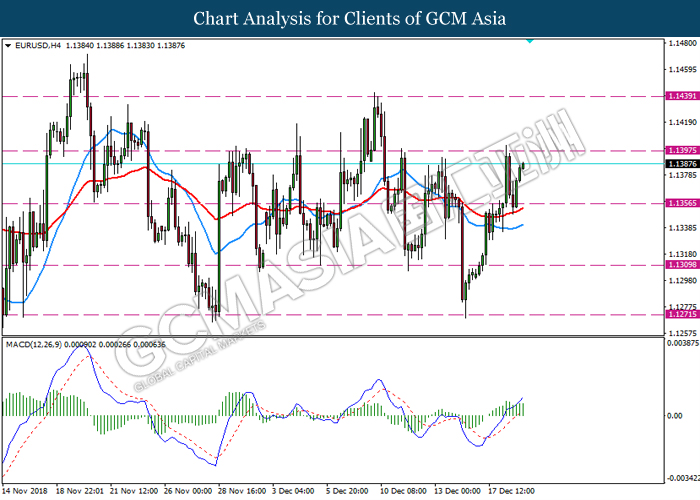This screenshot has width=700, height=500.
Task: Click the 1.12575 axis value
Action: (x=682, y=333)
